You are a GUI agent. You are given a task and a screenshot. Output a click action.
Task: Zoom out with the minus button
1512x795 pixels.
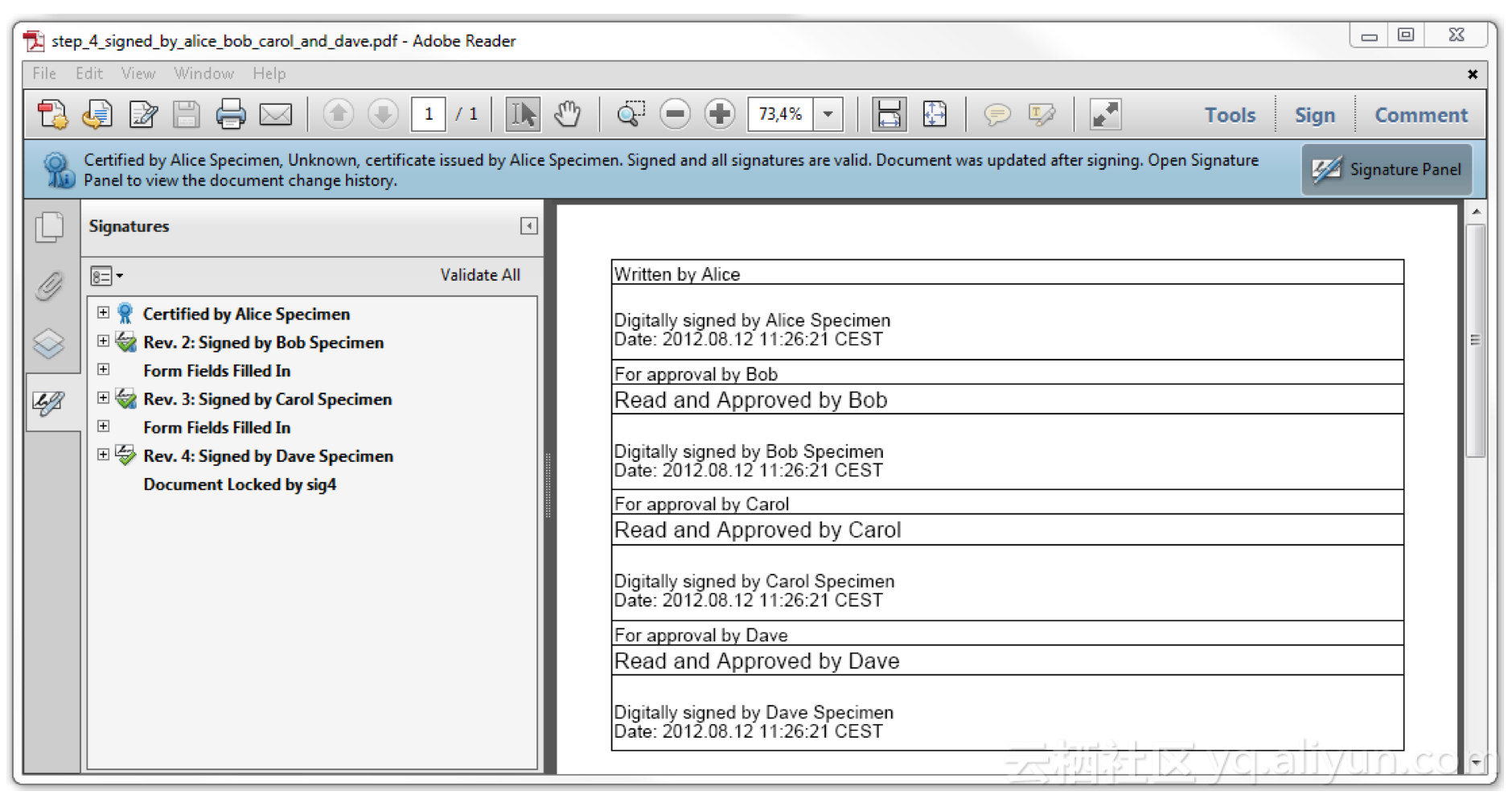(676, 114)
